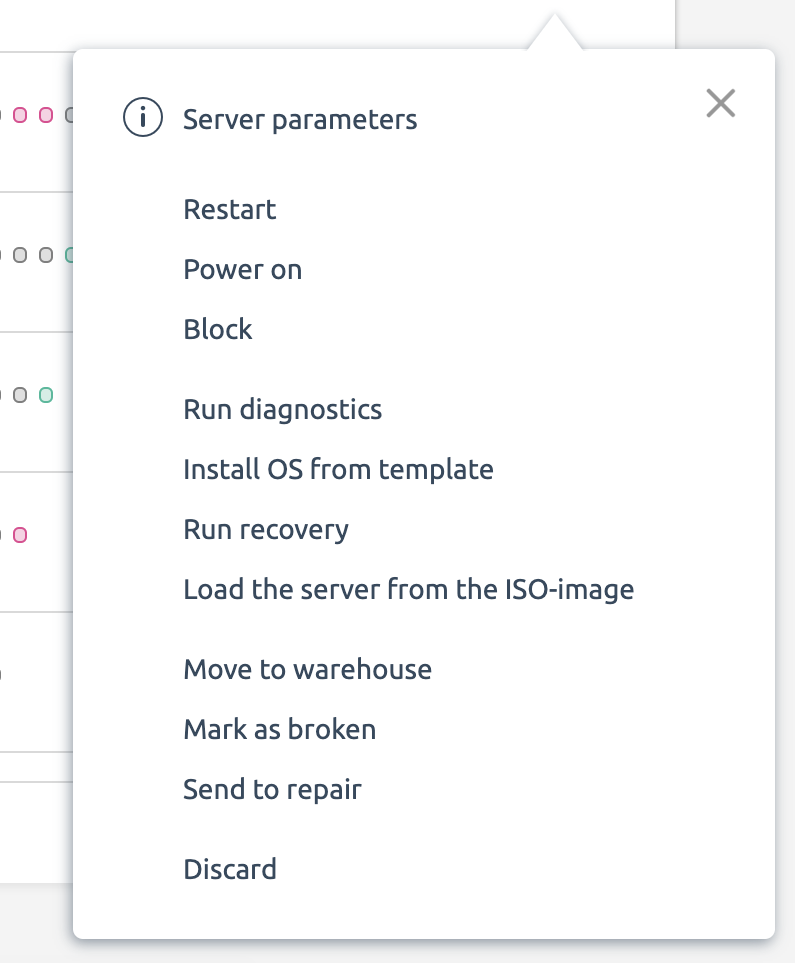Click the info icon beside Server parameters
The width and height of the screenshot is (795, 963).
143,117
